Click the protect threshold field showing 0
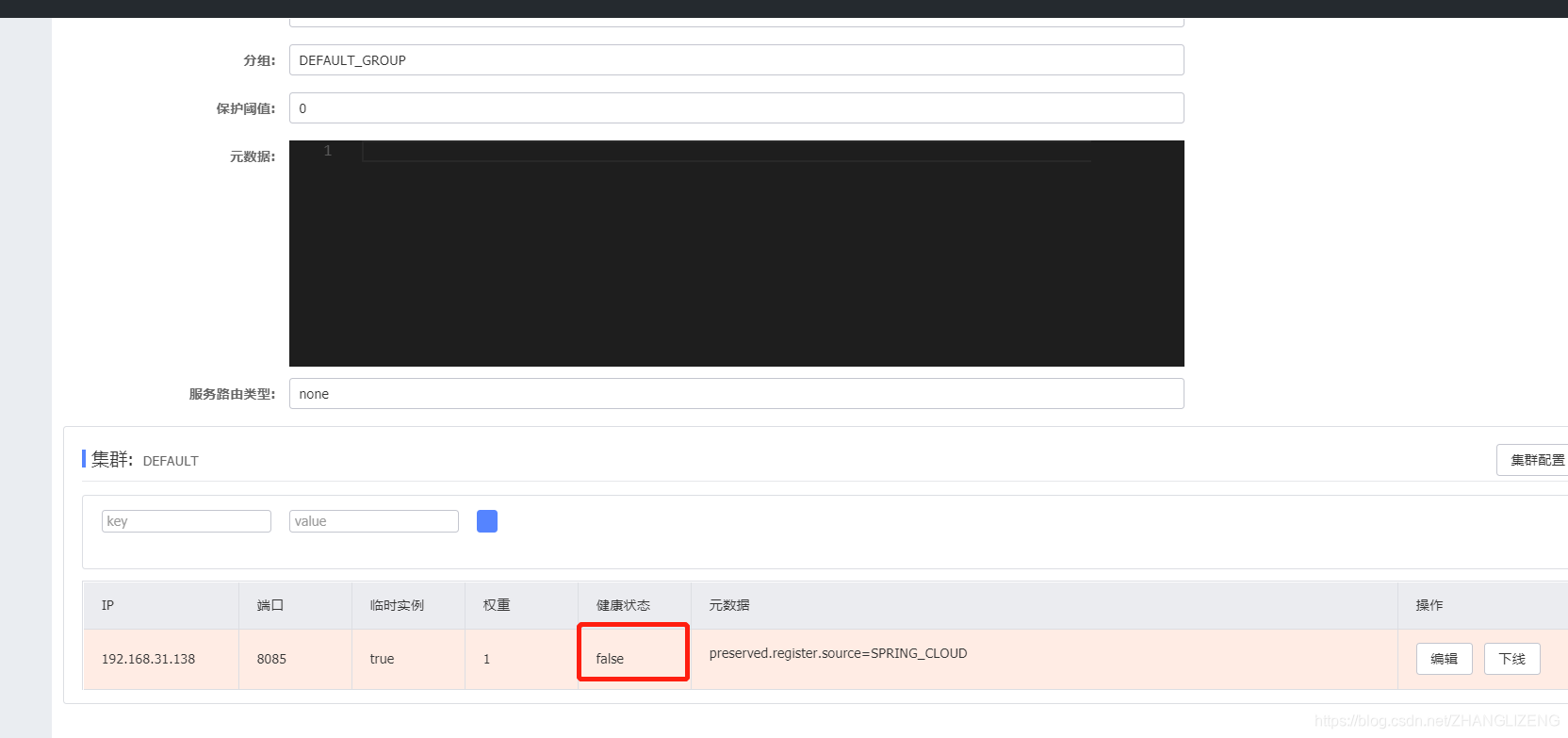 (736, 108)
